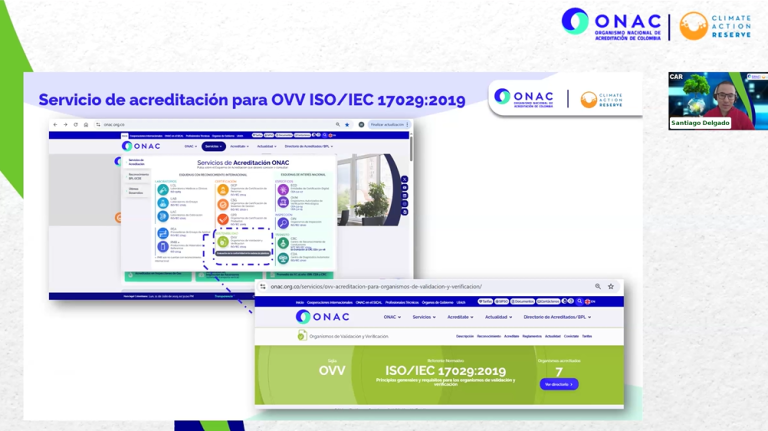Bookmark page with star icon in lower browser
The image size is (768, 431).
(x=611, y=287)
